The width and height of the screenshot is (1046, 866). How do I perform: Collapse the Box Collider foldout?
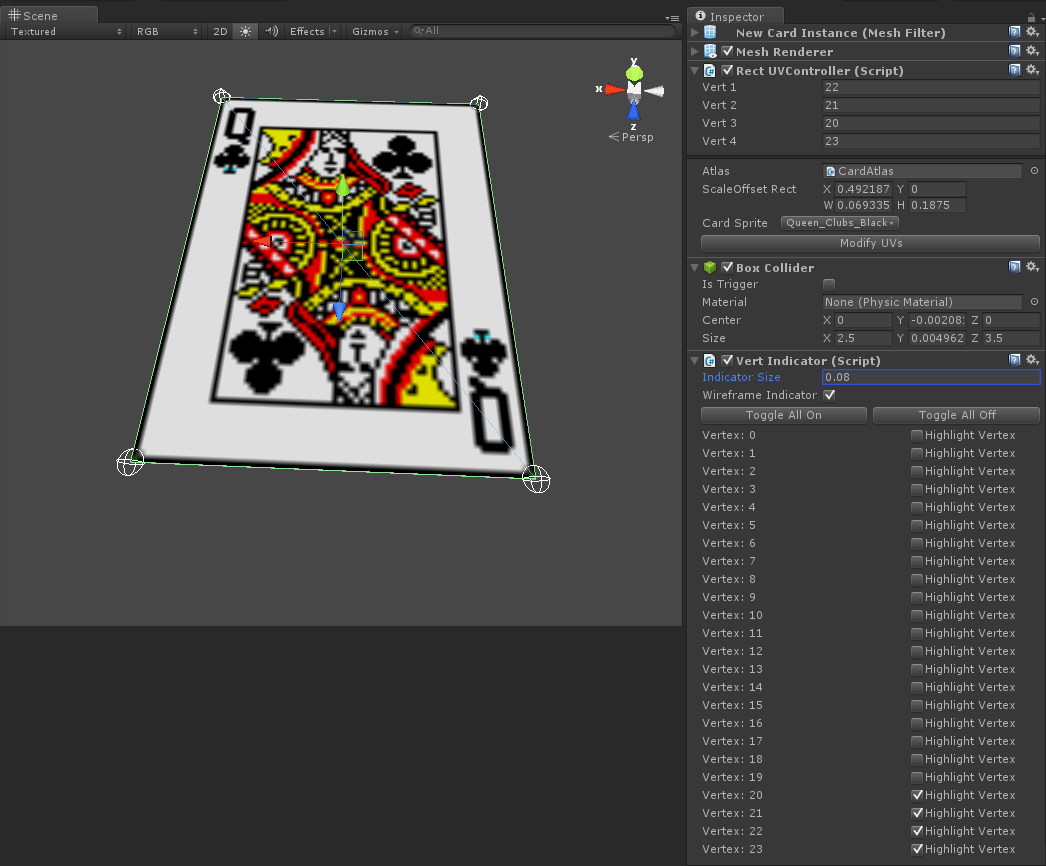coord(694,267)
